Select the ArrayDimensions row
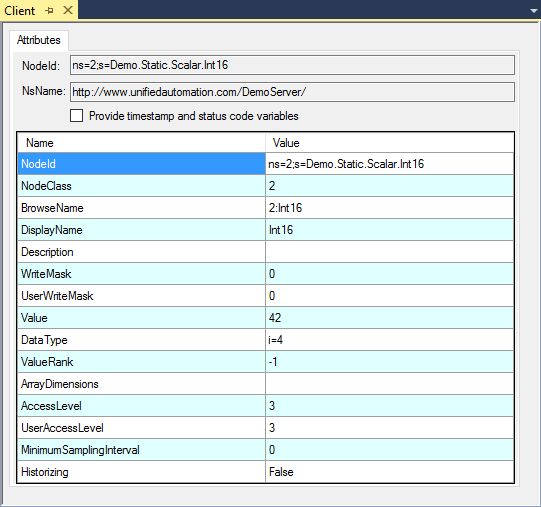This screenshot has width=541, height=507. [x=265, y=384]
